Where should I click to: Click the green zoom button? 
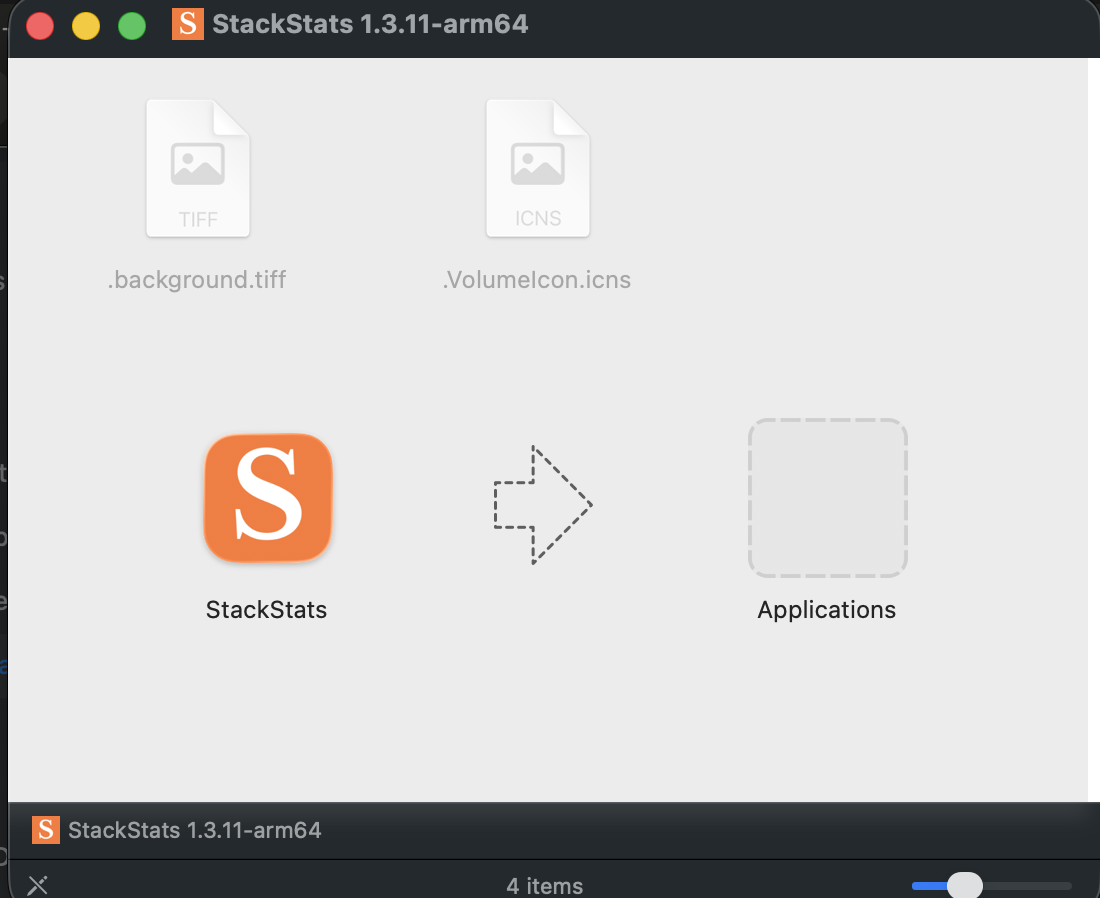pos(131,25)
